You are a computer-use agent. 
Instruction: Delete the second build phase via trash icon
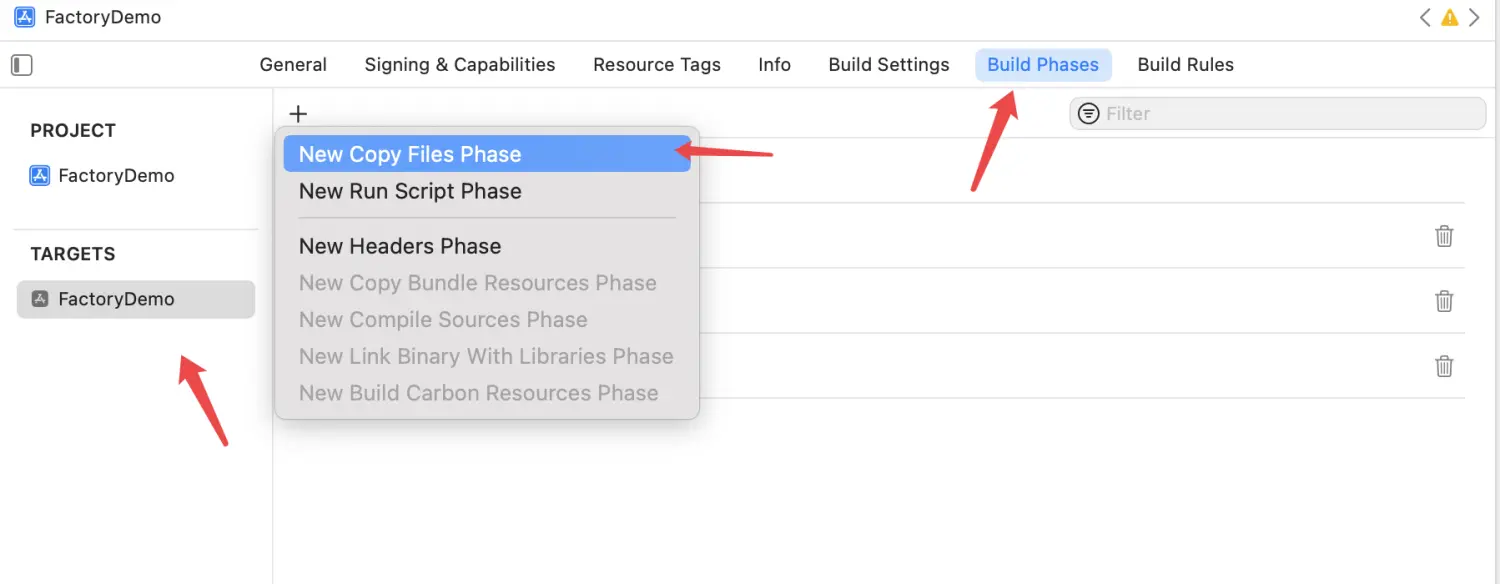pos(1444,301)
